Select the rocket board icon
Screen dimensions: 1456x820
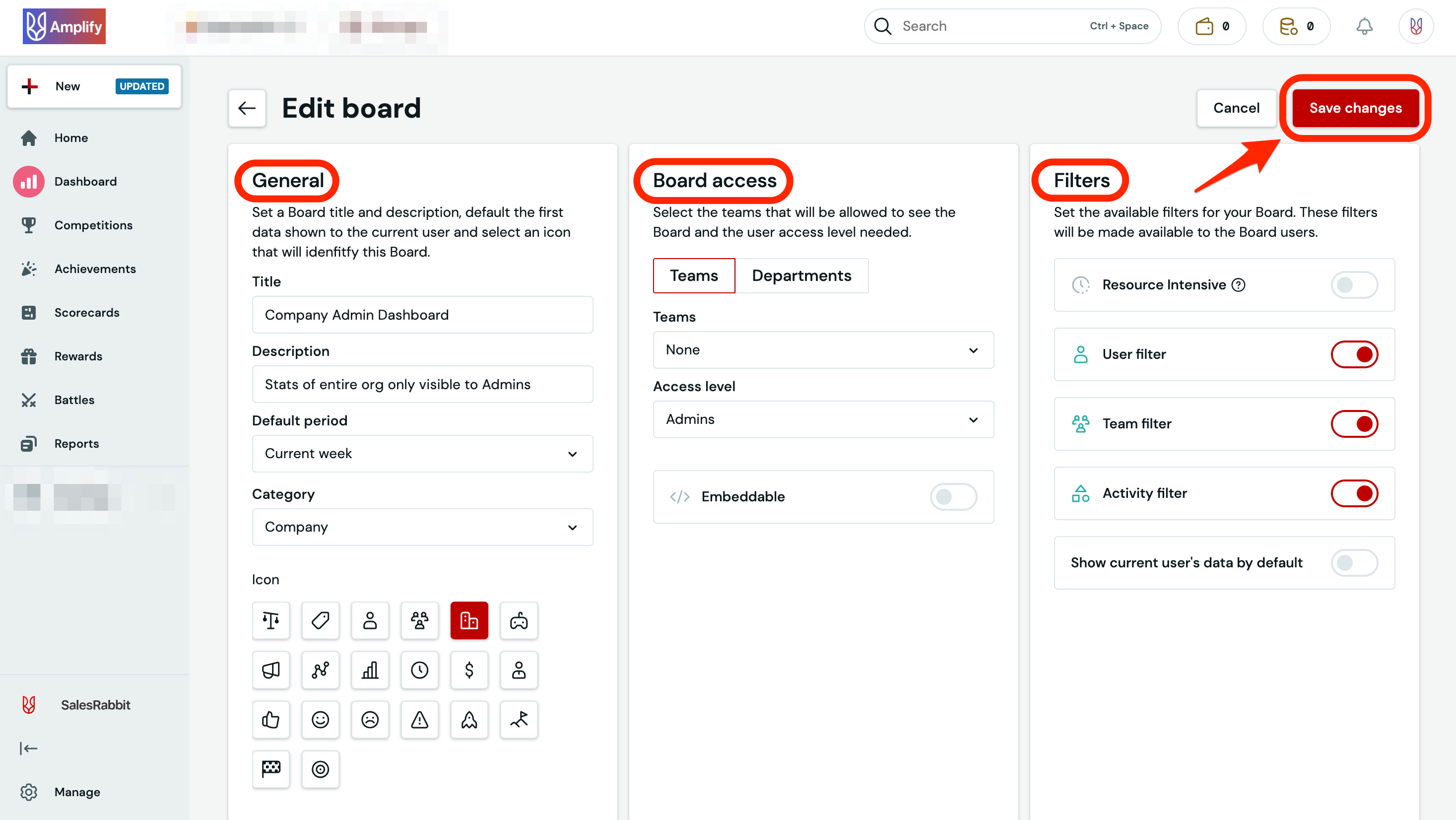click(x=469, y=720)
